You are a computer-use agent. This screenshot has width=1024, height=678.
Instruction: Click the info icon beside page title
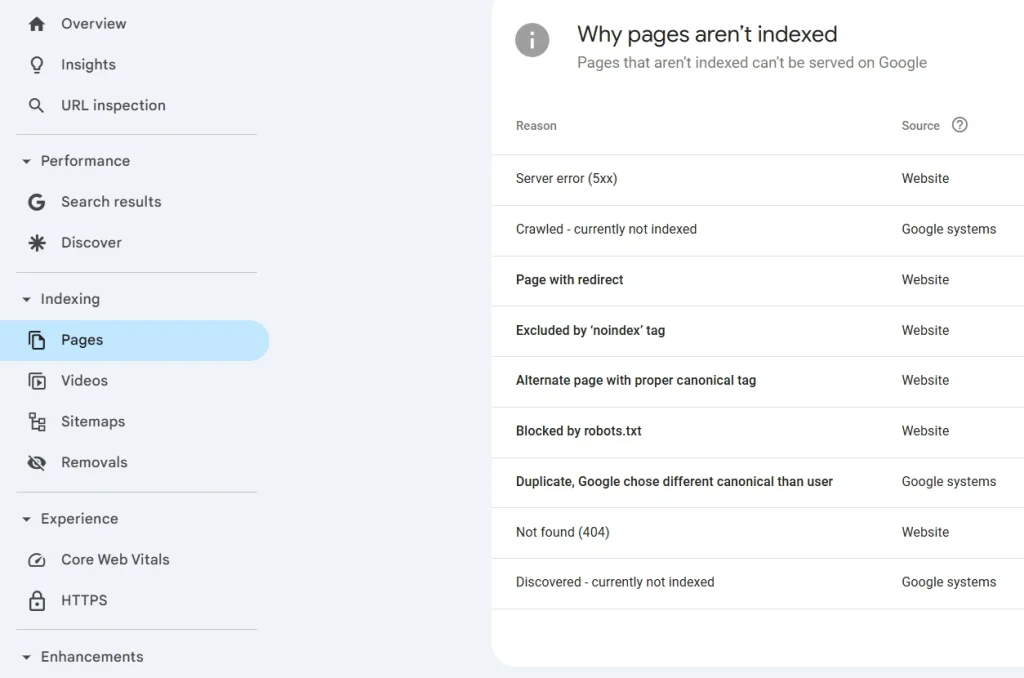point(532,41)
